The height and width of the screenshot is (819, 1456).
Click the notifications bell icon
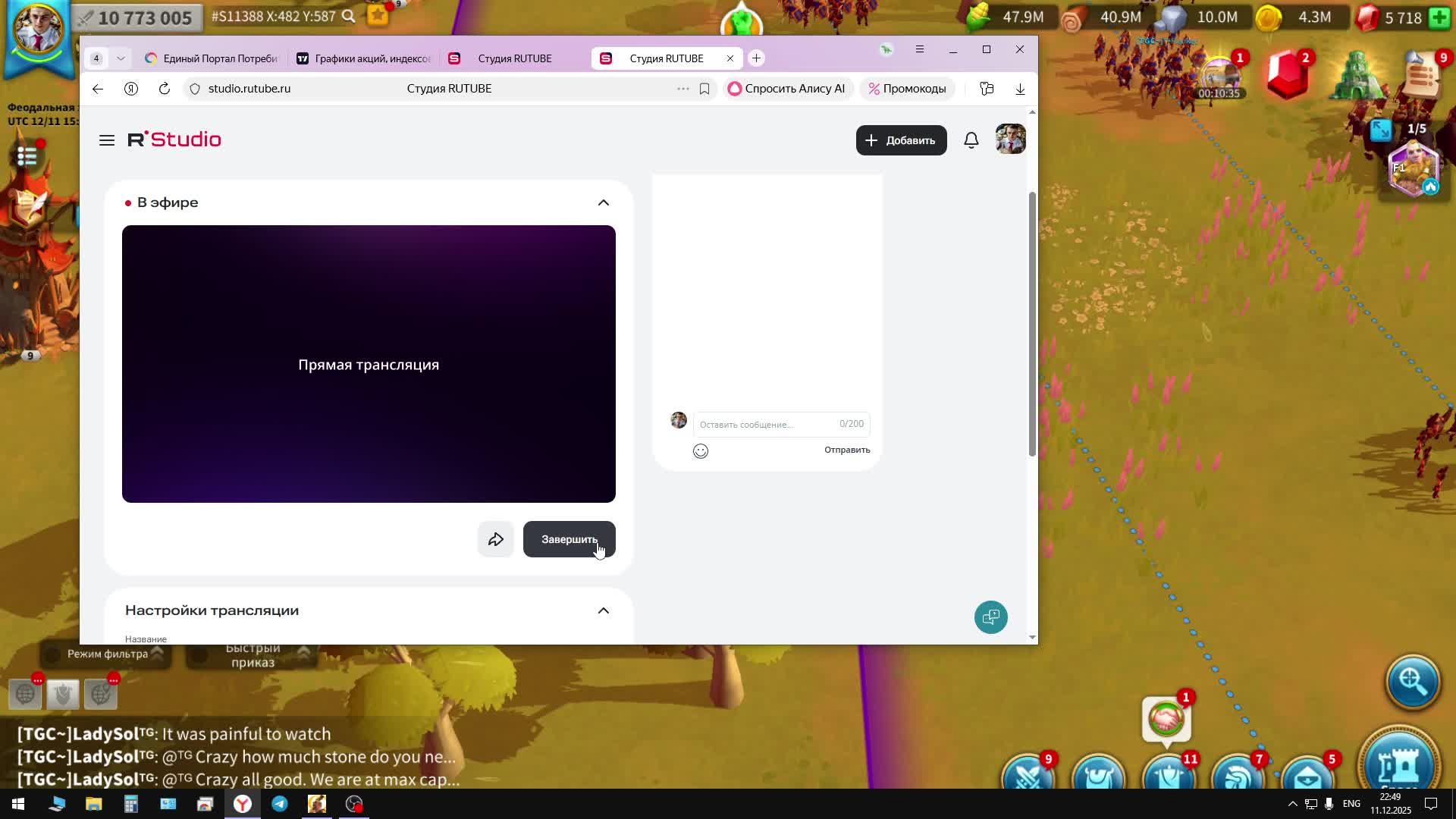tap(971, 140)
